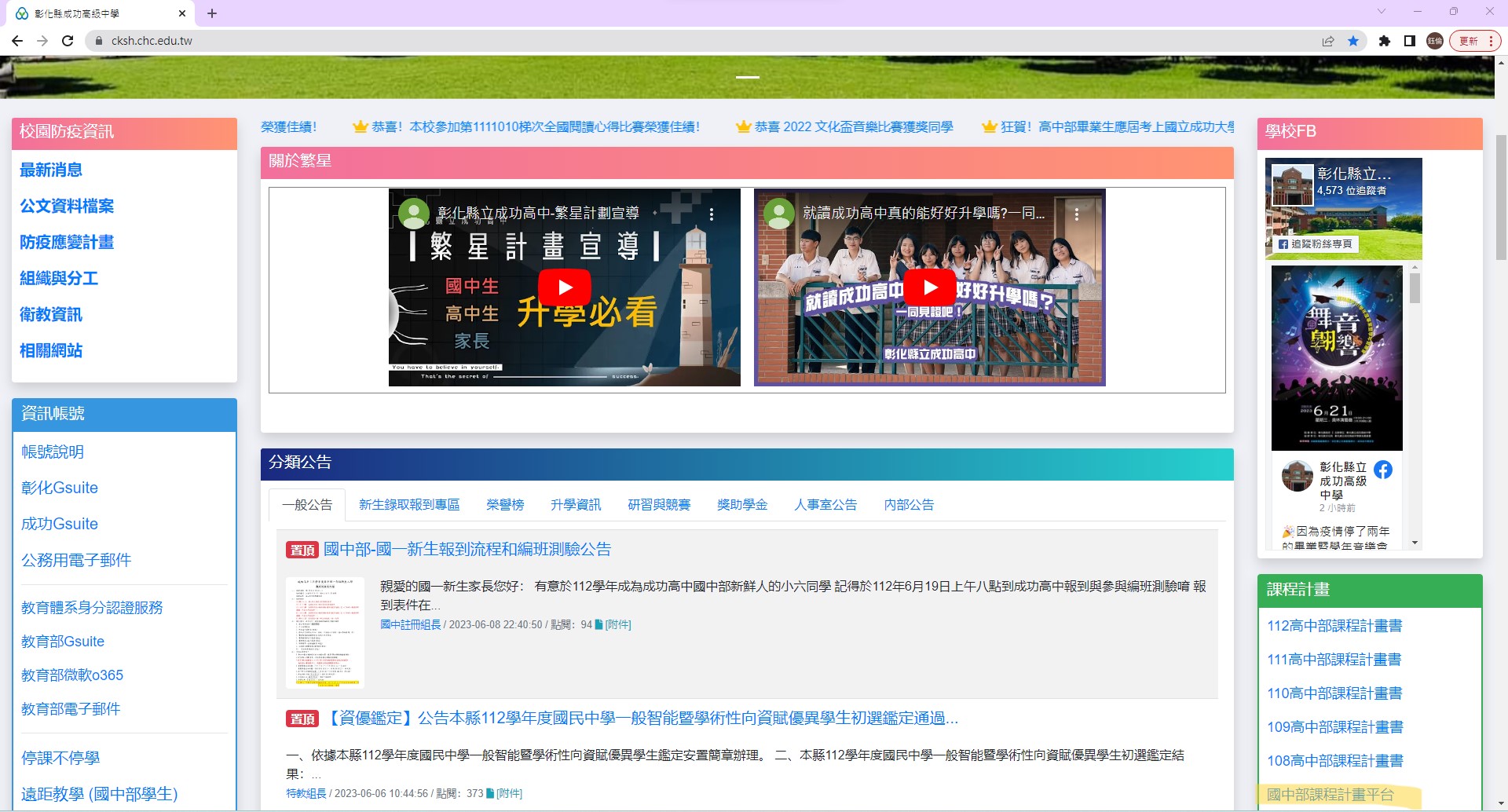Image resolution: width=1508 pixels, height=812 pixels.
Task: Open the 公務用電子郵件 link
Action: (76, 561)
